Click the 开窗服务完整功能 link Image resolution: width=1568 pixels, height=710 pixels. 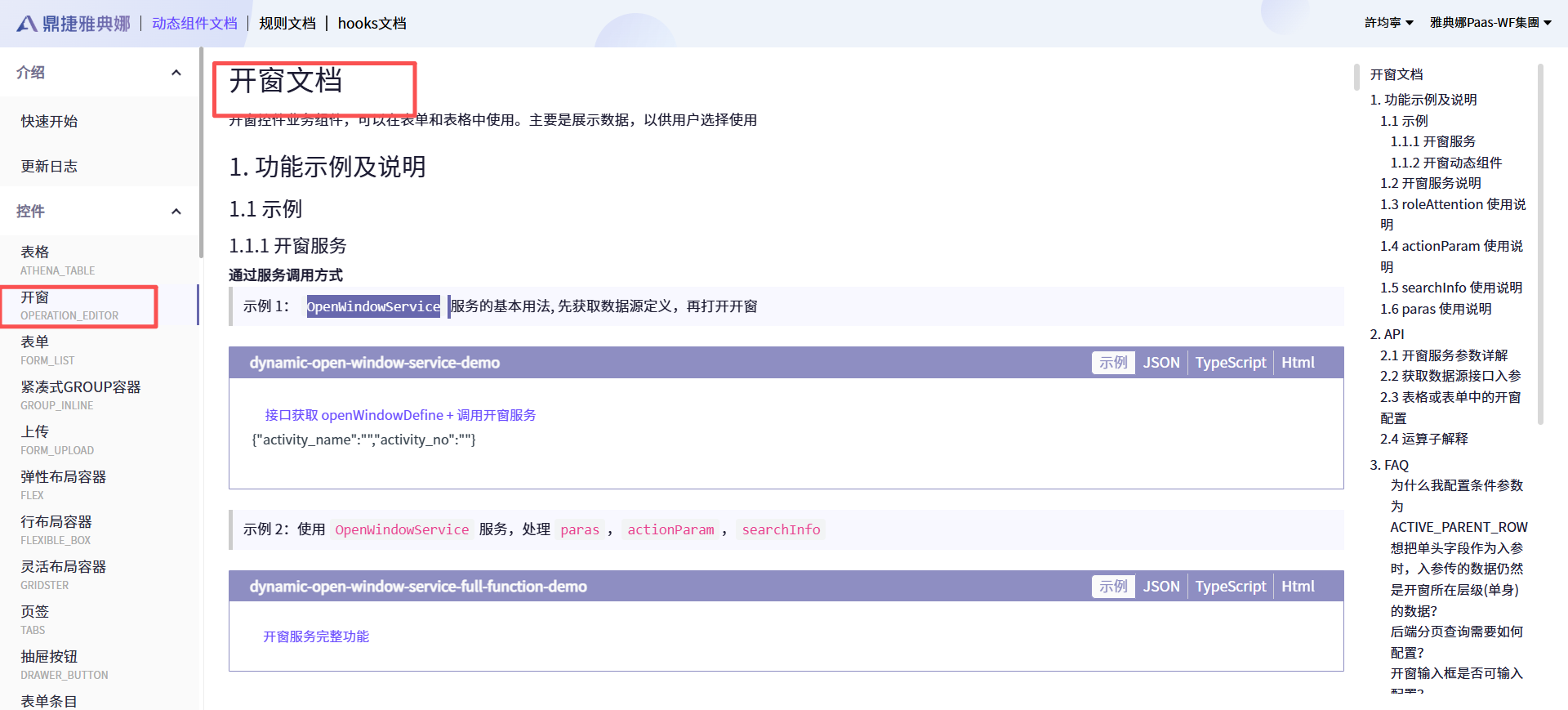[316, 636]
